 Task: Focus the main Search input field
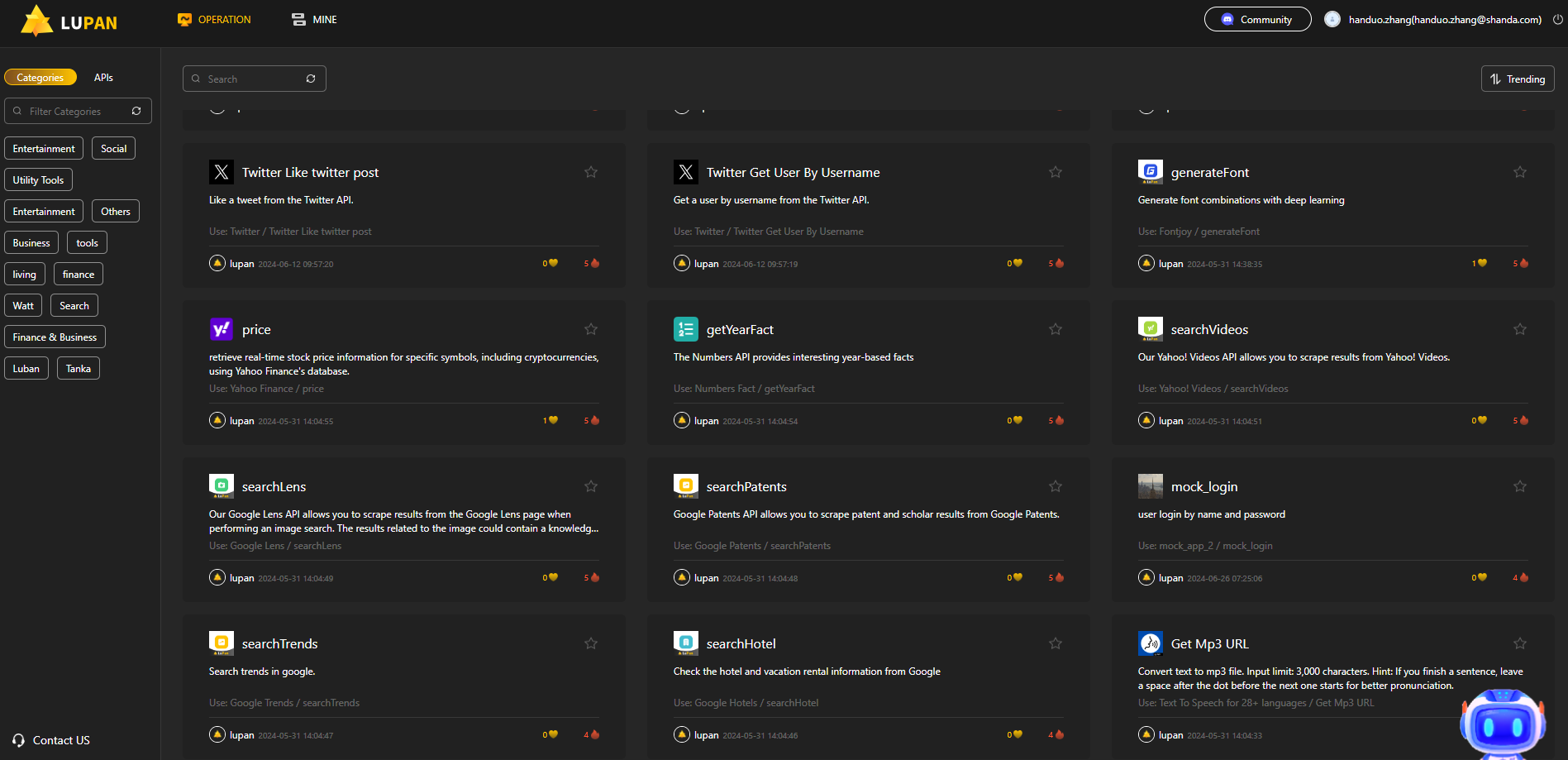pyautogui.click(x=252, y=79)
